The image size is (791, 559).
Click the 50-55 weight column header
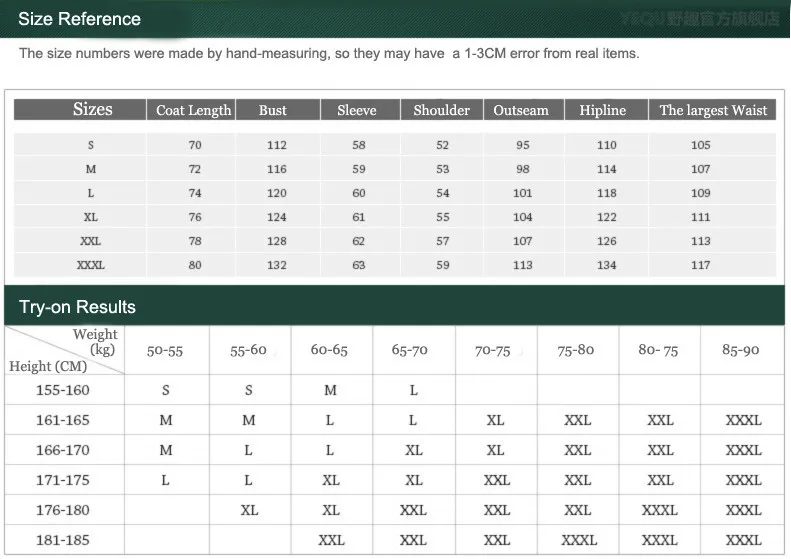165,351
